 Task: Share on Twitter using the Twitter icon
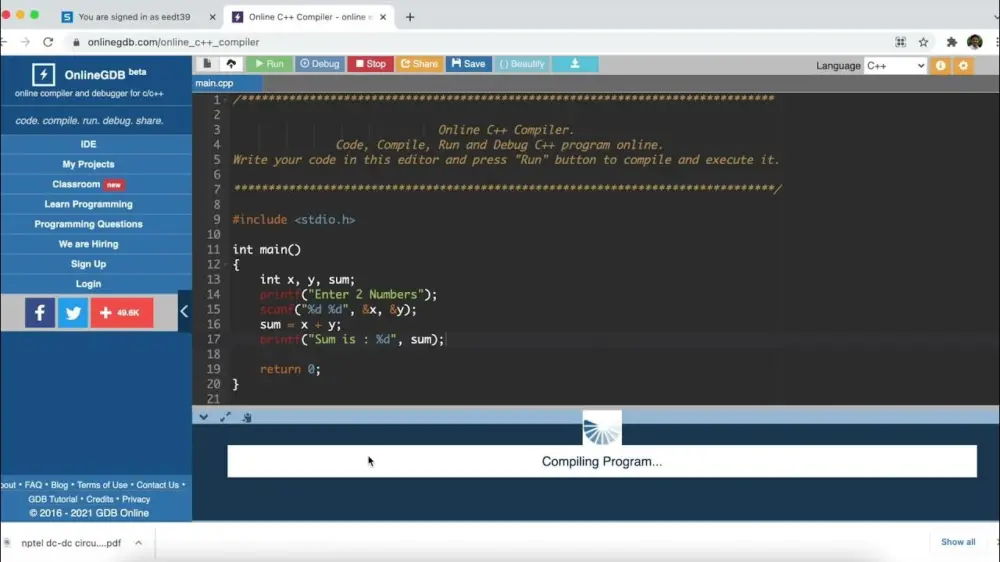click(73, 313)
